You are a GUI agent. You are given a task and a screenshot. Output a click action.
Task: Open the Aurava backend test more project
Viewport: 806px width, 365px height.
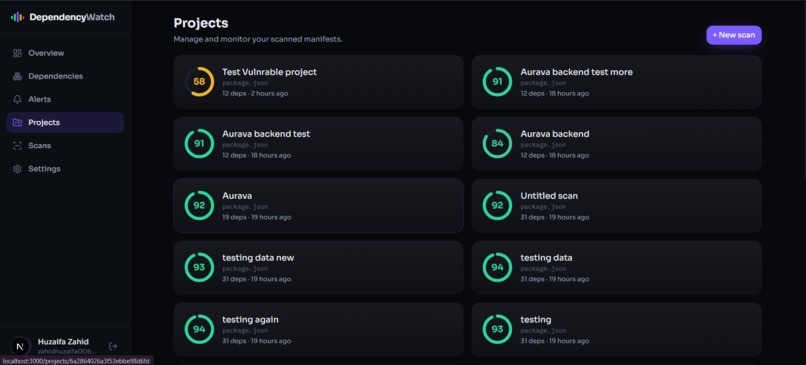tap(616, 82)
